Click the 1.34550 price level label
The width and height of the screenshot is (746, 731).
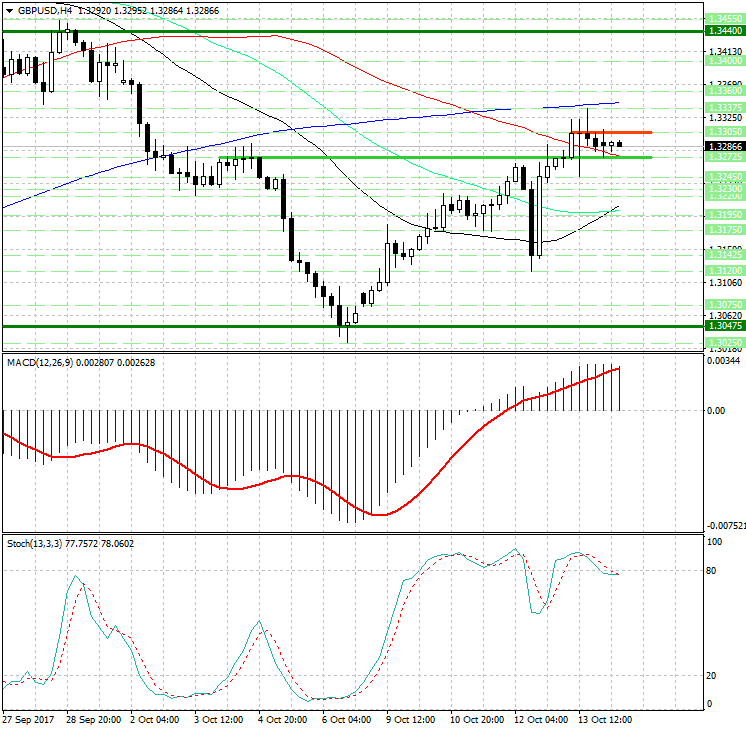click(x=725, y=19)
